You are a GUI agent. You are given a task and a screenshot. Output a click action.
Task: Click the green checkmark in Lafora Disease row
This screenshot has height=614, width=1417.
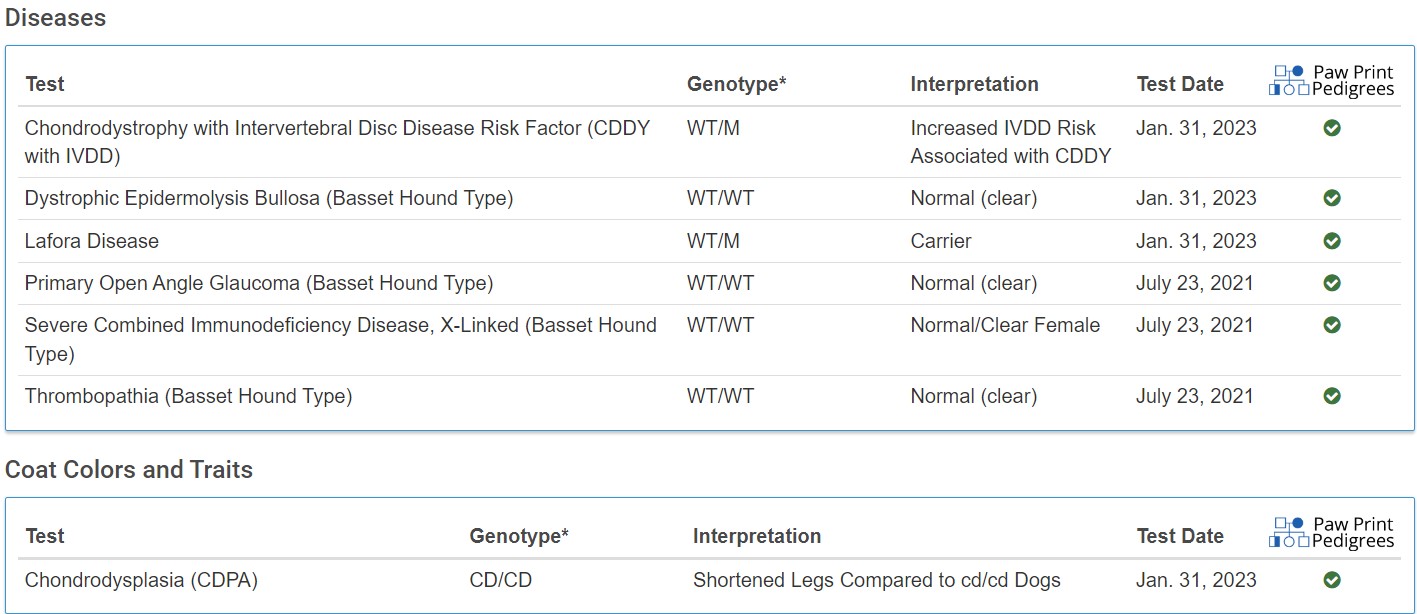1331,241
